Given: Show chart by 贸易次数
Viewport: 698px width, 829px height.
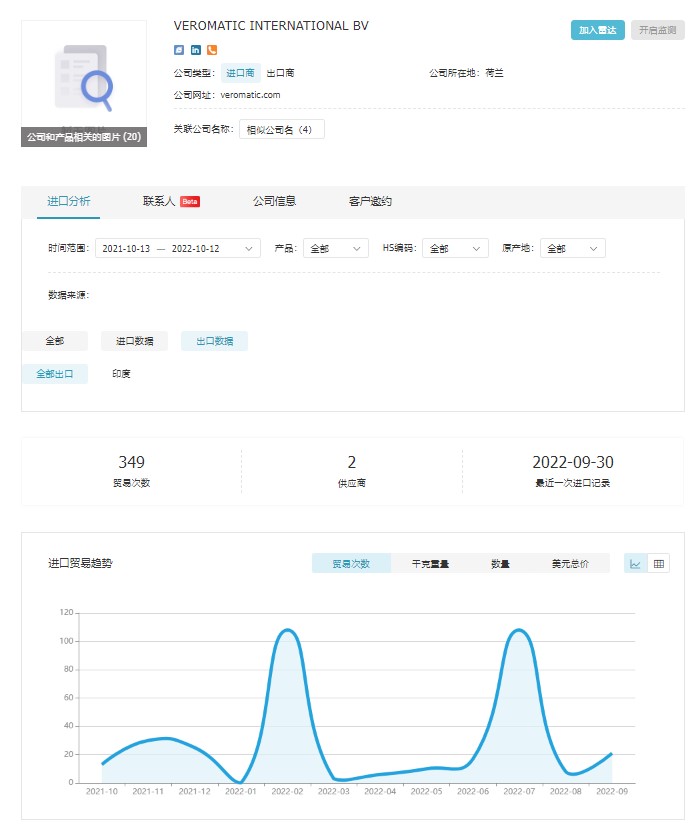Looking at the screenshot, I should [351, 564].
